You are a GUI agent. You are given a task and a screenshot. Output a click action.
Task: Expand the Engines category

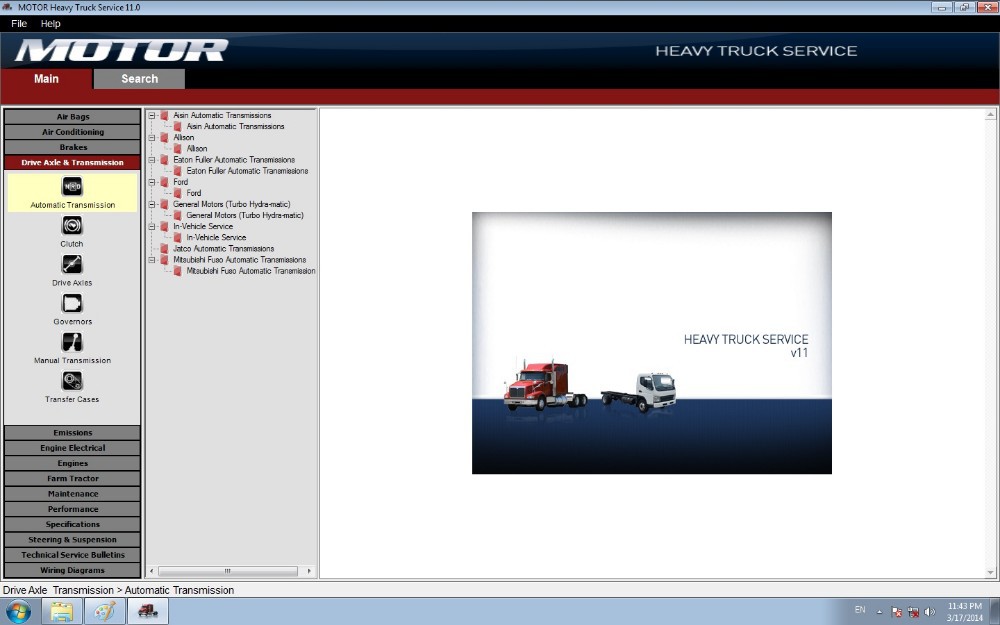point(73,463)
